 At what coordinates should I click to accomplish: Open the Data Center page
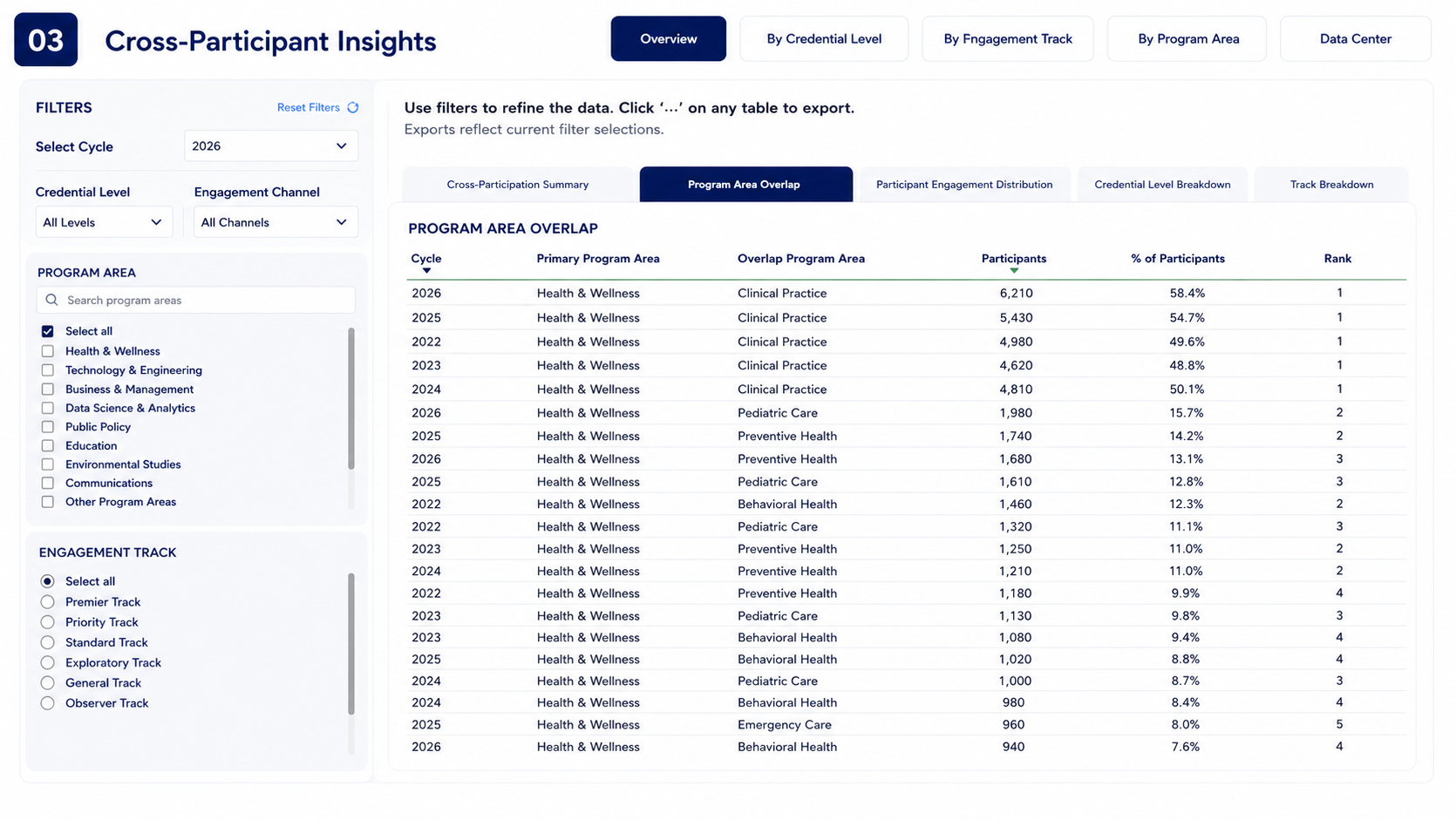pos(1356,39)
